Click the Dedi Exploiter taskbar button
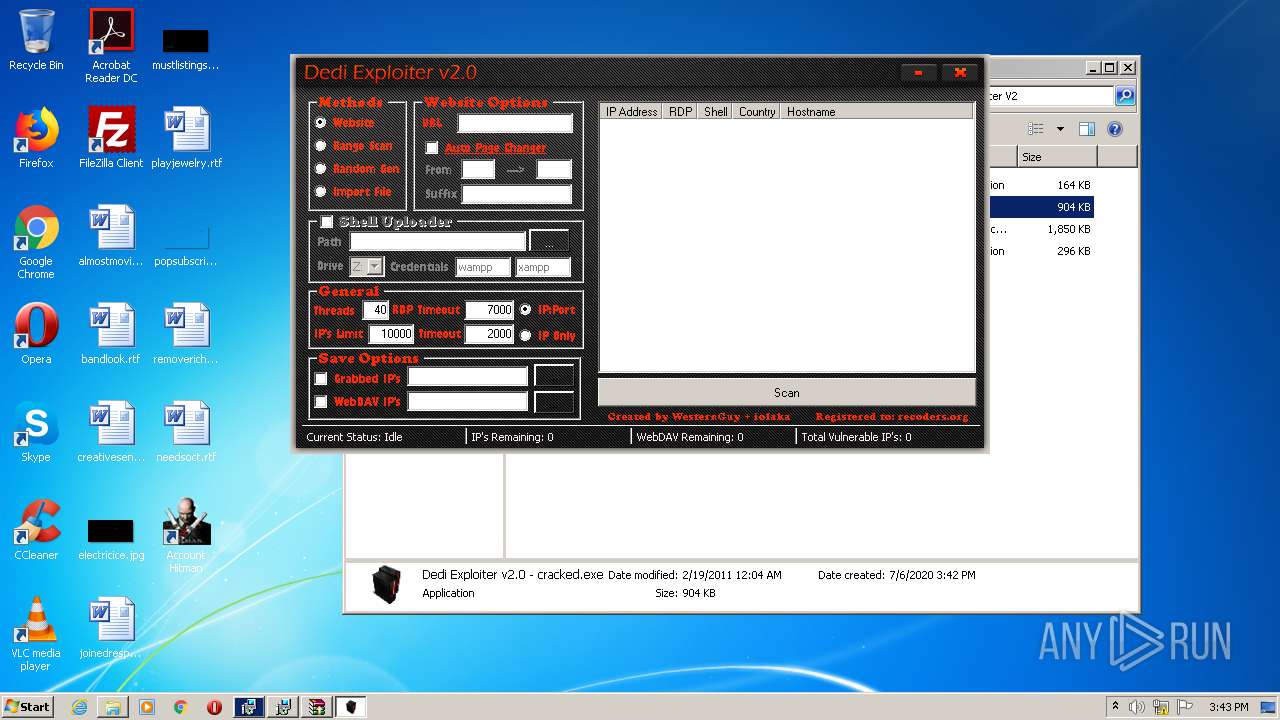 pyautogui.click(x=351, y=707)
